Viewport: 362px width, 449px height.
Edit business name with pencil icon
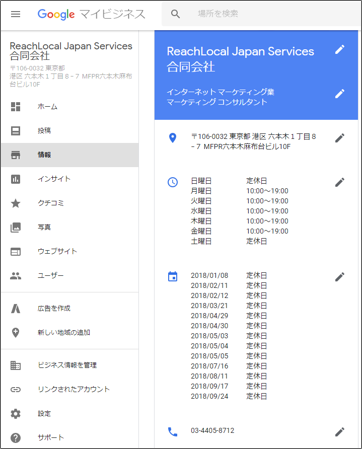pyautogui.click(x=339, y=50)
